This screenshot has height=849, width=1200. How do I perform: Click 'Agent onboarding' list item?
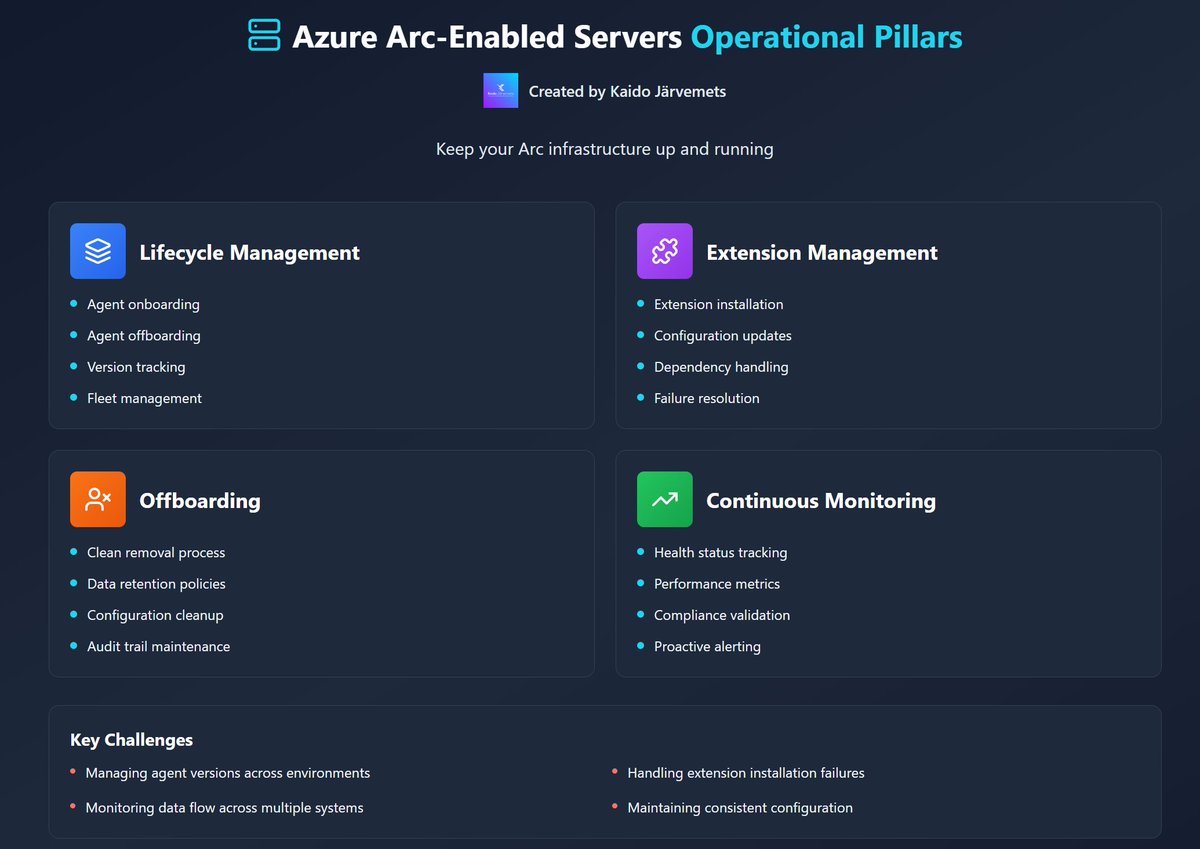pos(143,304)
